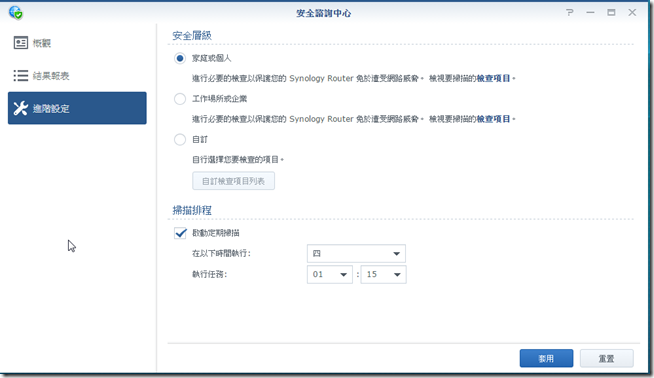This screenshot has height=378, width=654.
Task: Open help via the question mark icon
Action: coord(570,13)
